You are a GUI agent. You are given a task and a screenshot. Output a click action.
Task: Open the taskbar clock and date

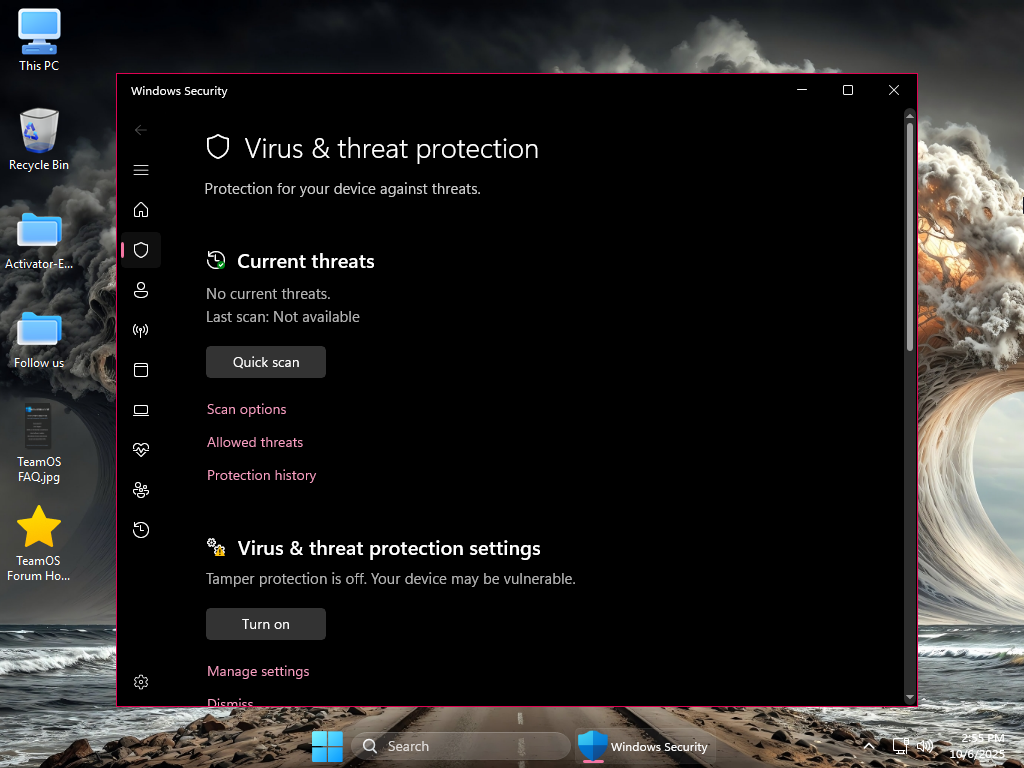[979, 746]
